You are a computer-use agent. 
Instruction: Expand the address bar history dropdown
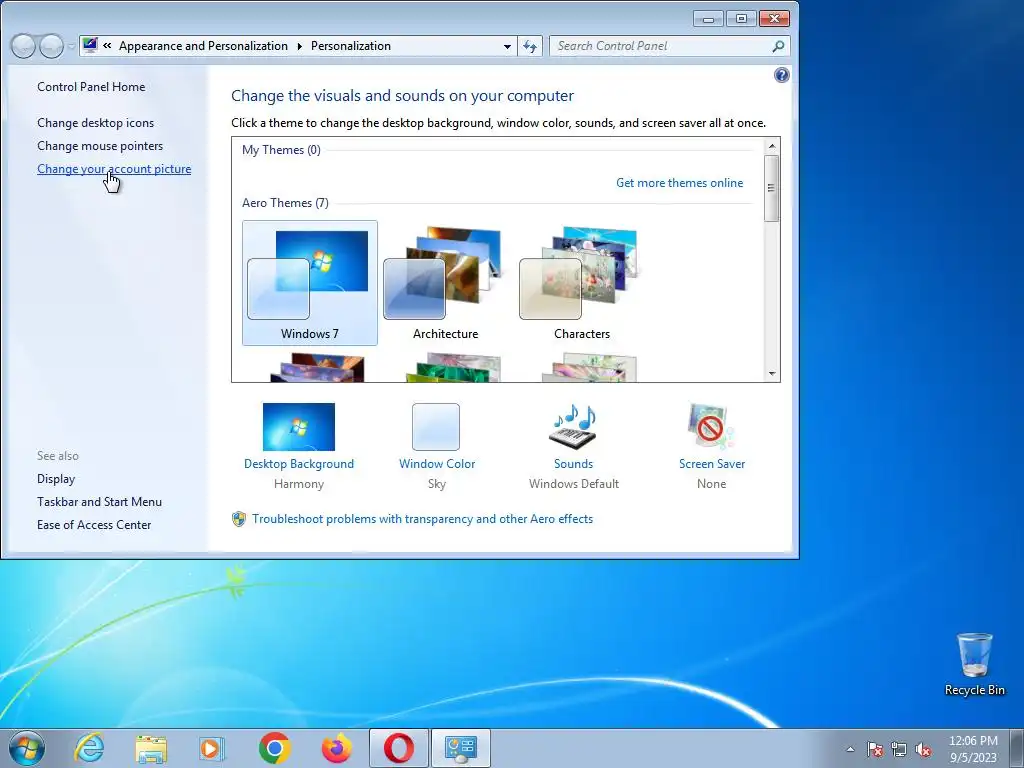tap(507, 46)
